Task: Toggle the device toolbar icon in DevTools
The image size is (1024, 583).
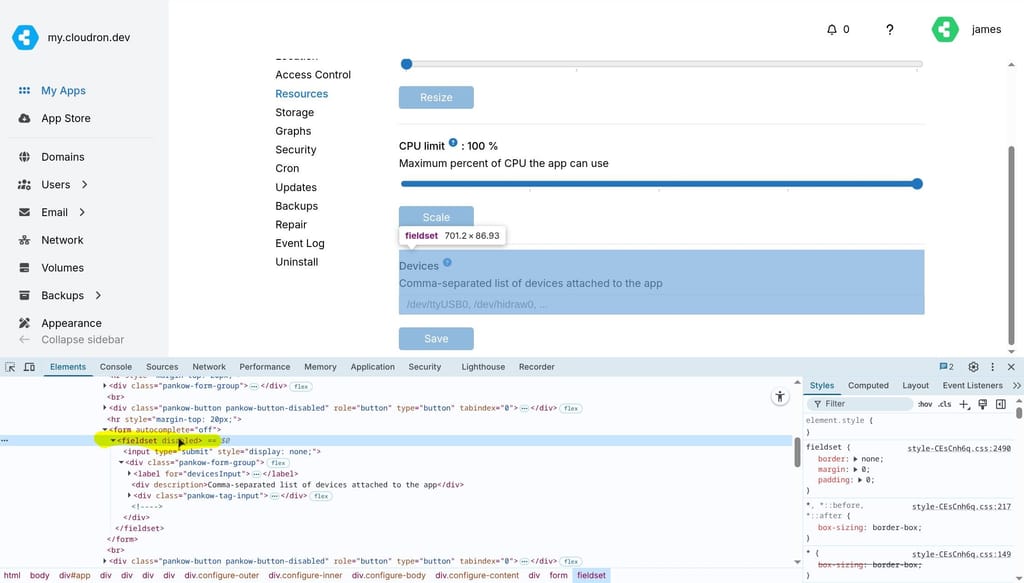Action: pos(29,367)
